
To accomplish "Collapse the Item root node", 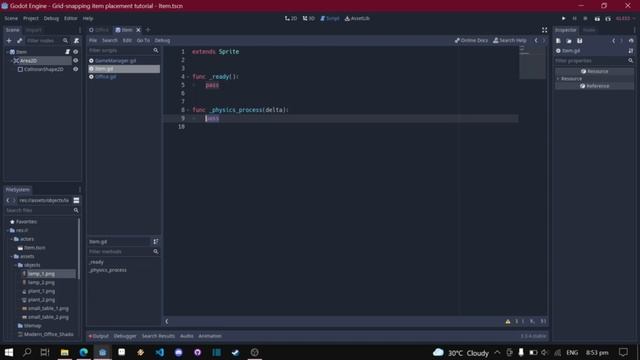I will (7, 52).
